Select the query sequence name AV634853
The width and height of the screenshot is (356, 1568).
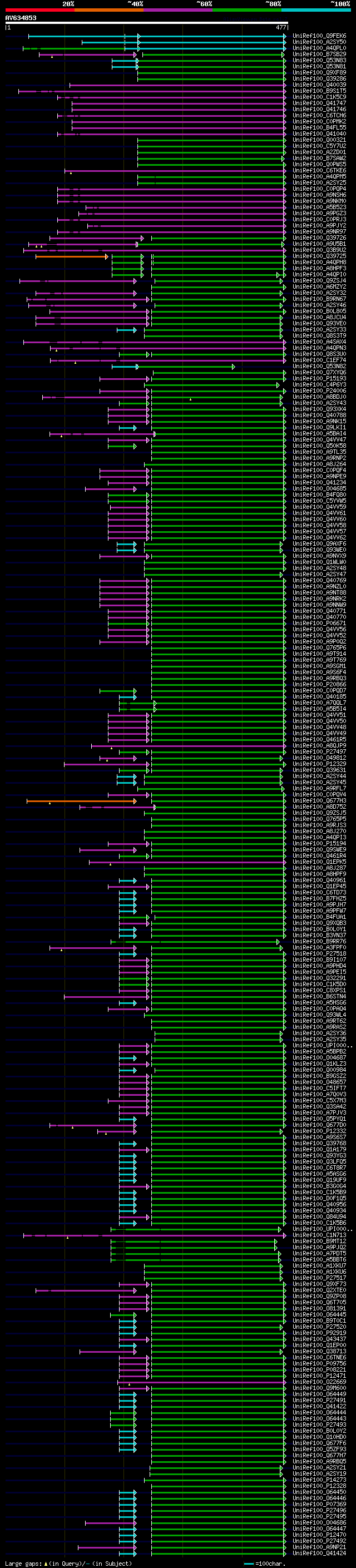[x=21, y=18]
